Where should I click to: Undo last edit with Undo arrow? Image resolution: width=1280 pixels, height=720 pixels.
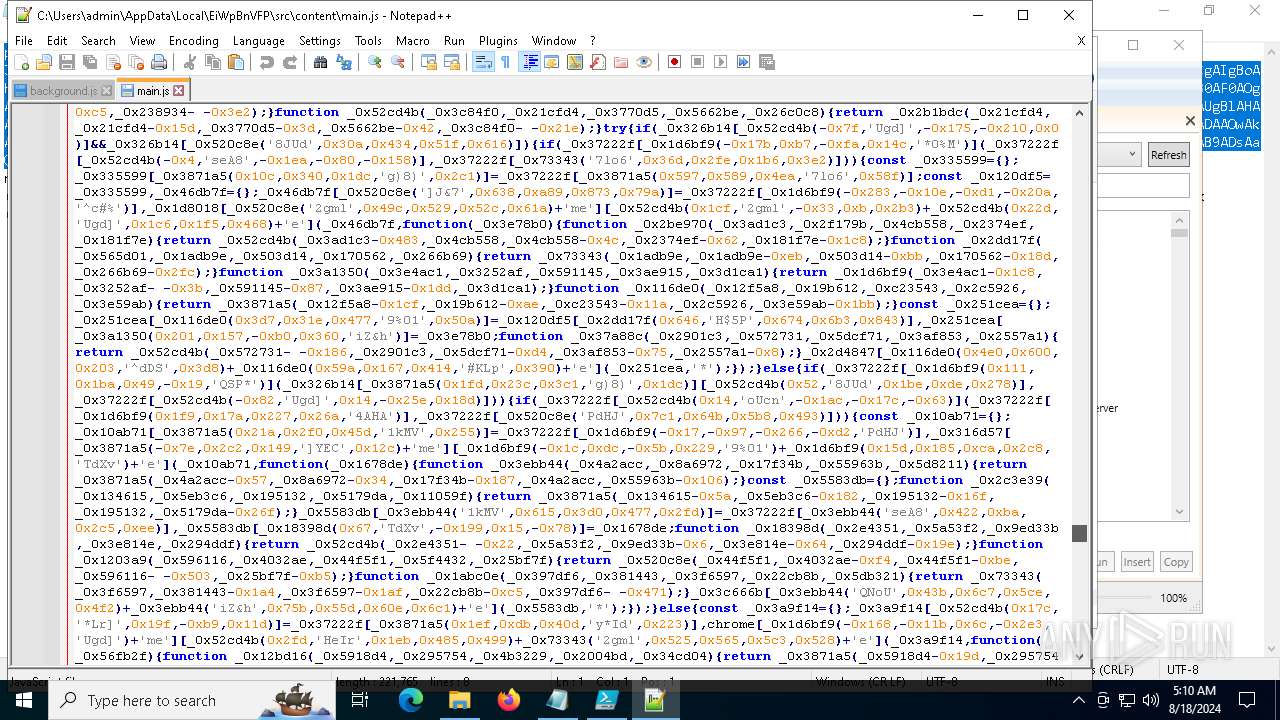click(267, 62)
